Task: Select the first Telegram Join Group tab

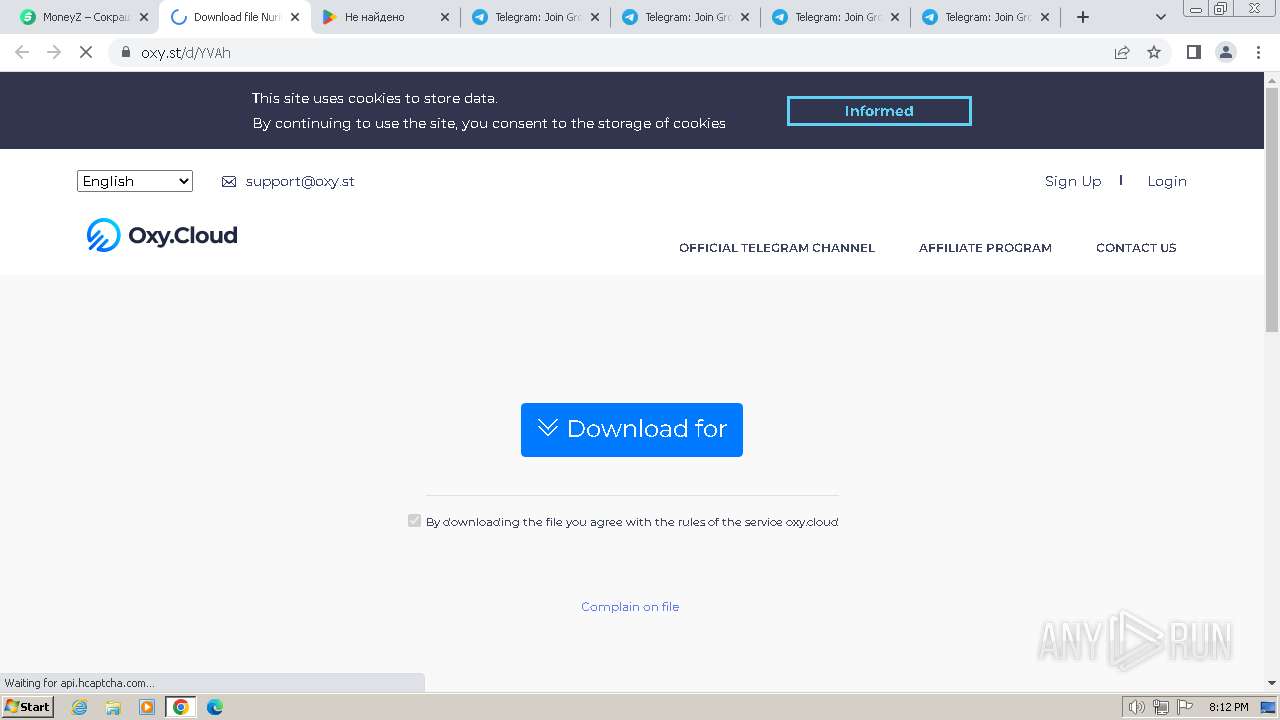Action: [535, 17]
